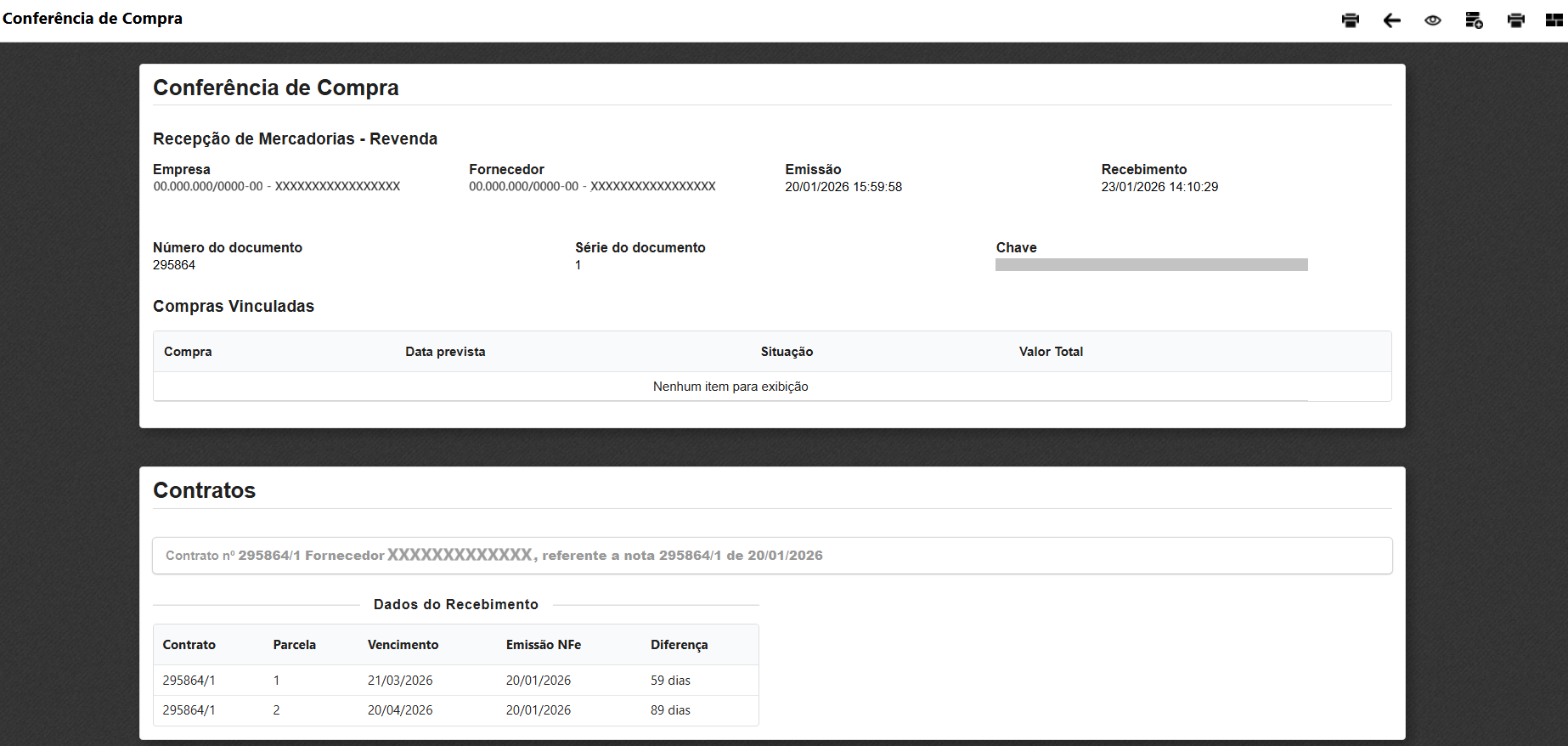1568x746 pixels.
Task: Sort contracts by Vencimento column
Action: coord(403,645)
